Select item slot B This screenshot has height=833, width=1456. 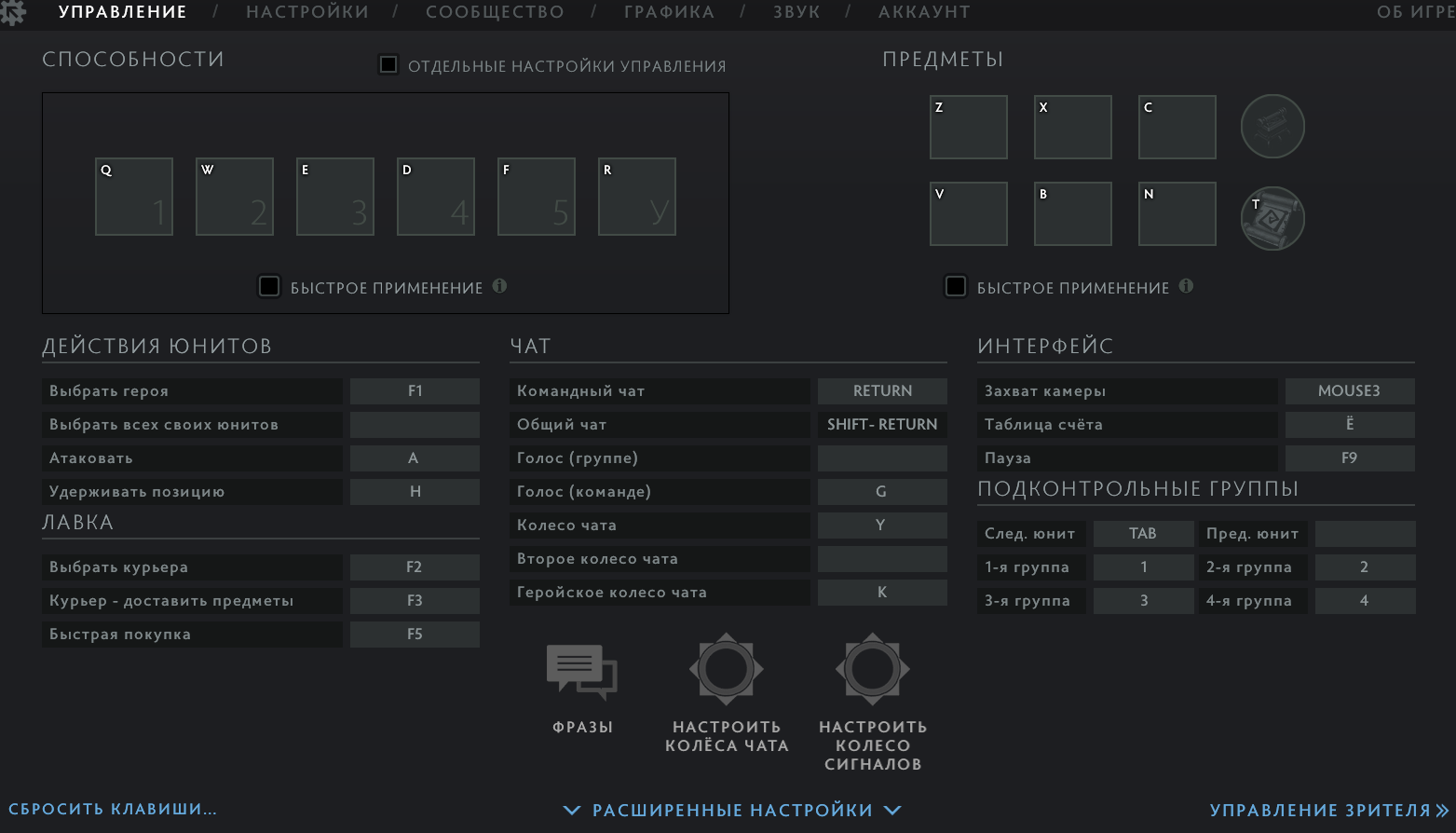(x=1073, y=213)
